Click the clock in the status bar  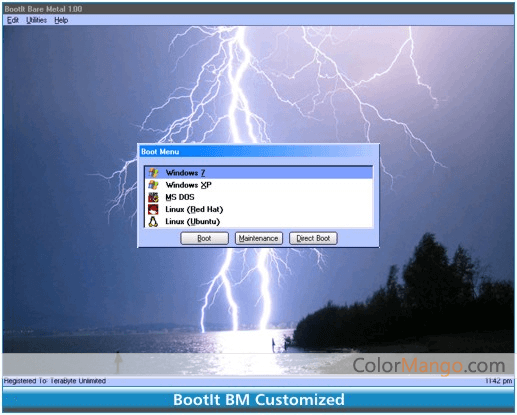(499, 381)
